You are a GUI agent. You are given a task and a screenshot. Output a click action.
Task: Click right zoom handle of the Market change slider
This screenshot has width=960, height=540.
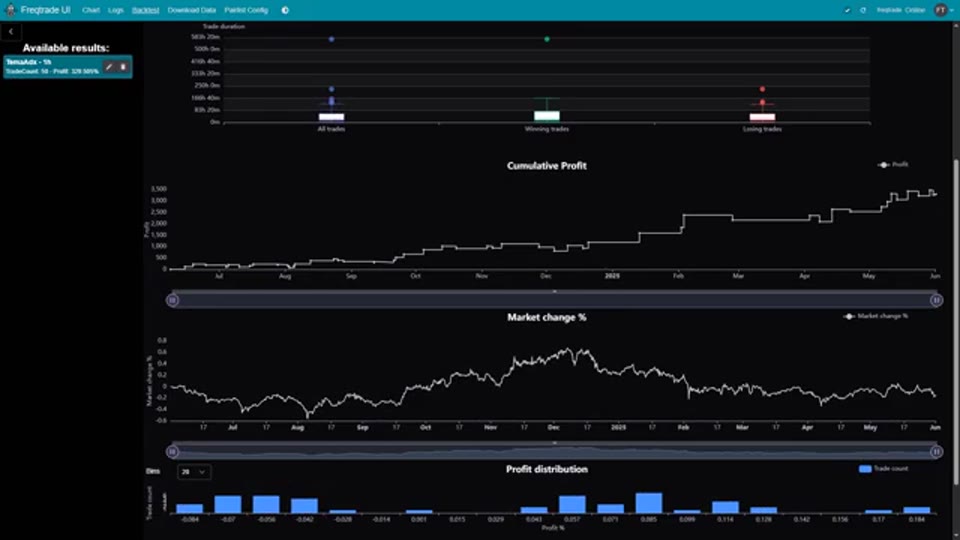point(936,452)
